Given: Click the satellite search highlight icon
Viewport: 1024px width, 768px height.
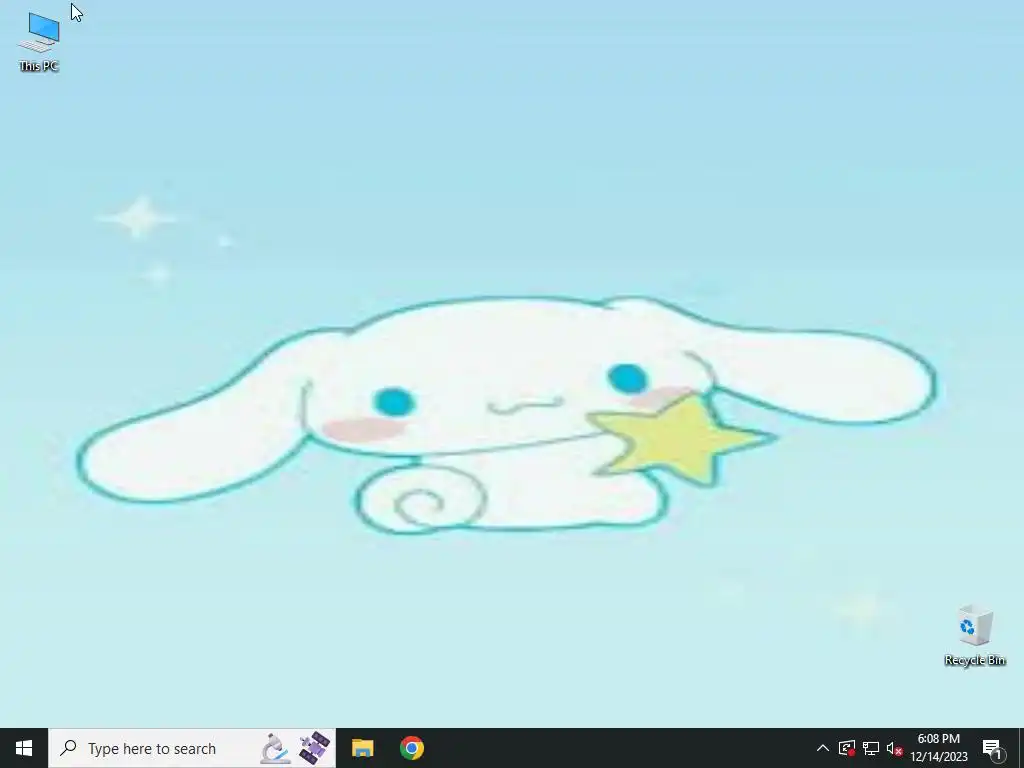Looking at the screenshot, I should [314, 748].
